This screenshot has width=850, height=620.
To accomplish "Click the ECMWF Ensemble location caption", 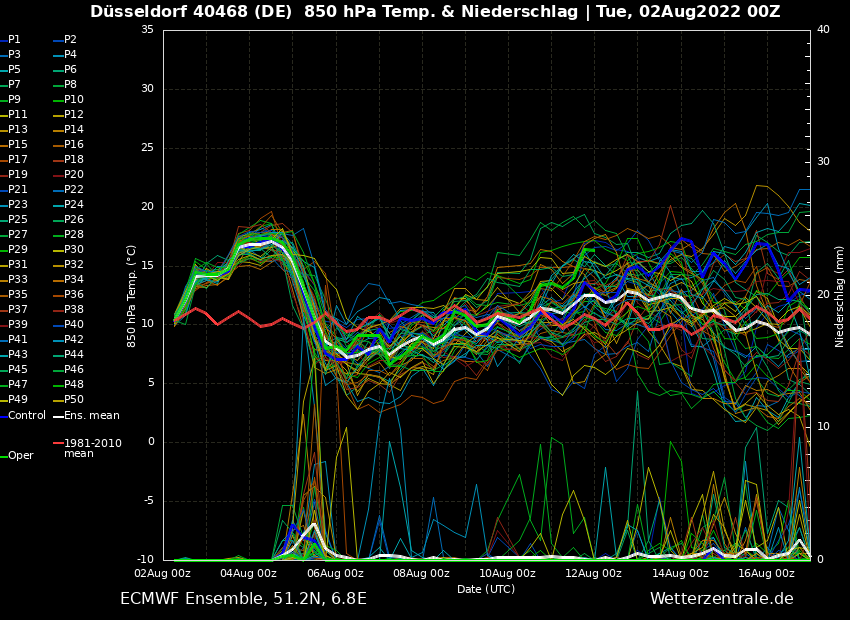I will (243, 598).
